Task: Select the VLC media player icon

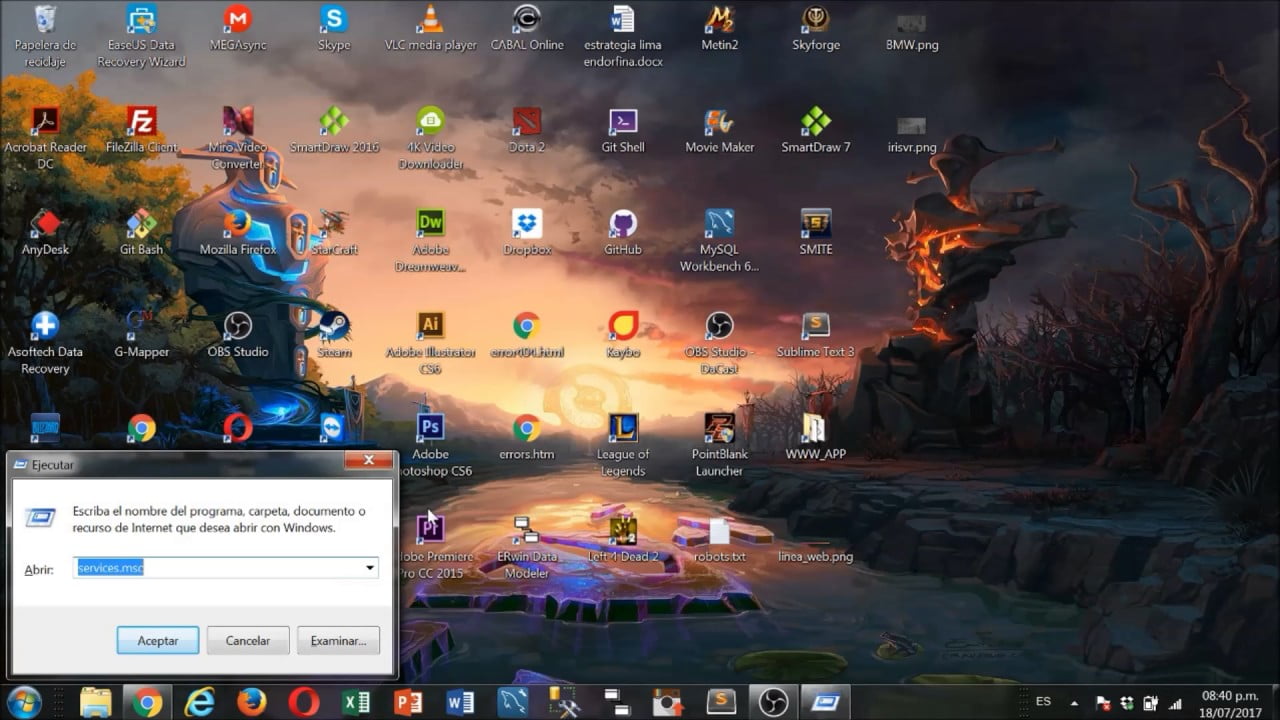Action: pos(431,27)
